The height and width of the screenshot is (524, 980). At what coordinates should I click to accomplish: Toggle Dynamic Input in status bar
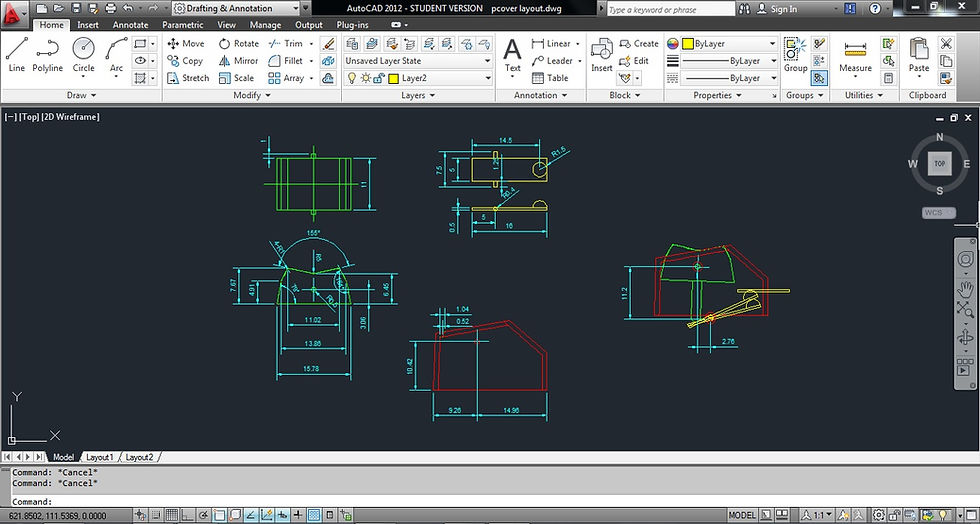pyautogui.click(x=282, y=515)
